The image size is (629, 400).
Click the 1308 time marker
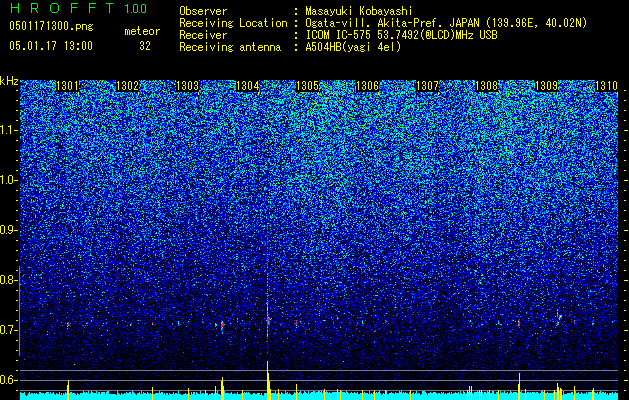point(487,86)
